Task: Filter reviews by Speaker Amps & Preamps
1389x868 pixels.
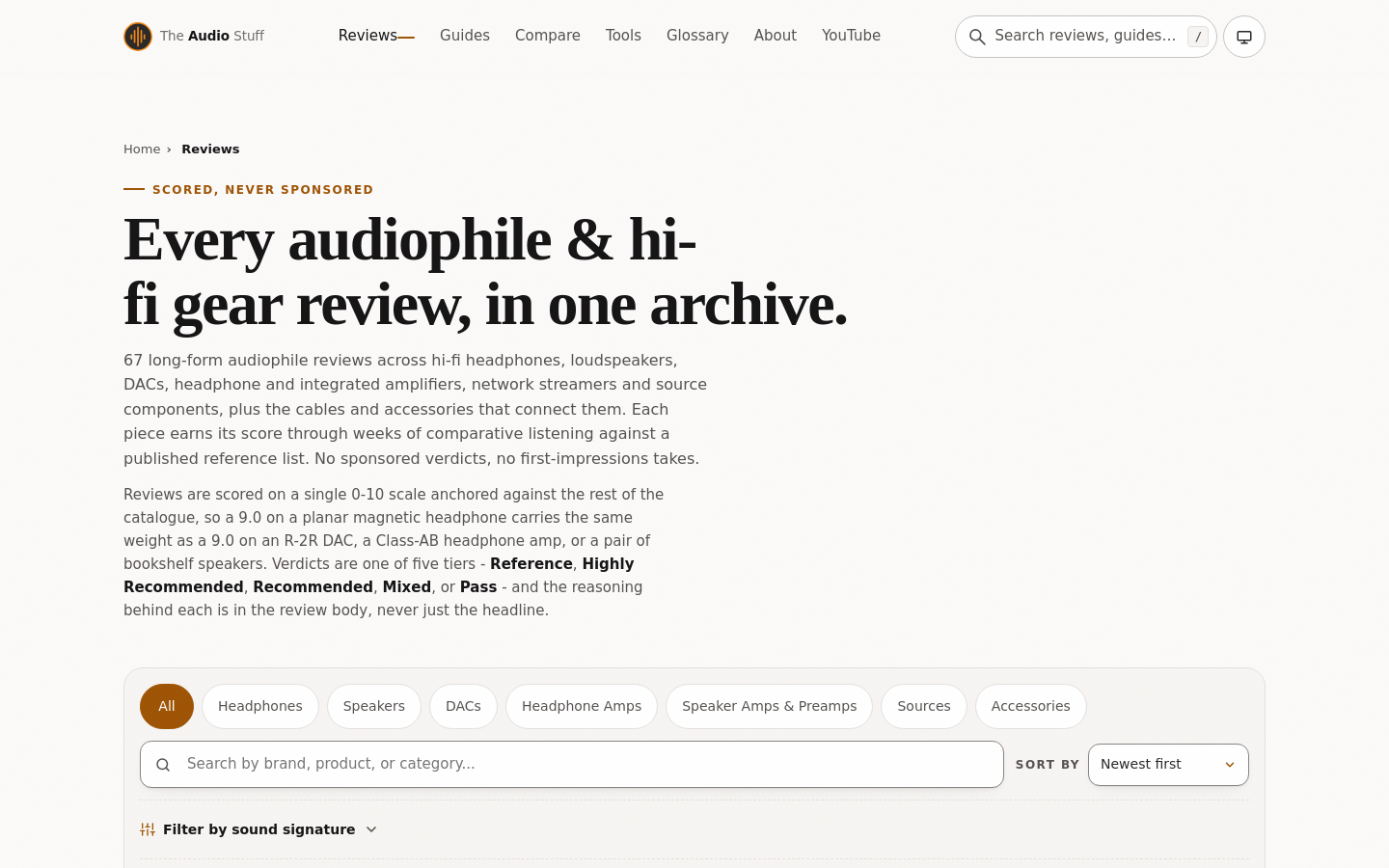Action: (x=769, y=706)
